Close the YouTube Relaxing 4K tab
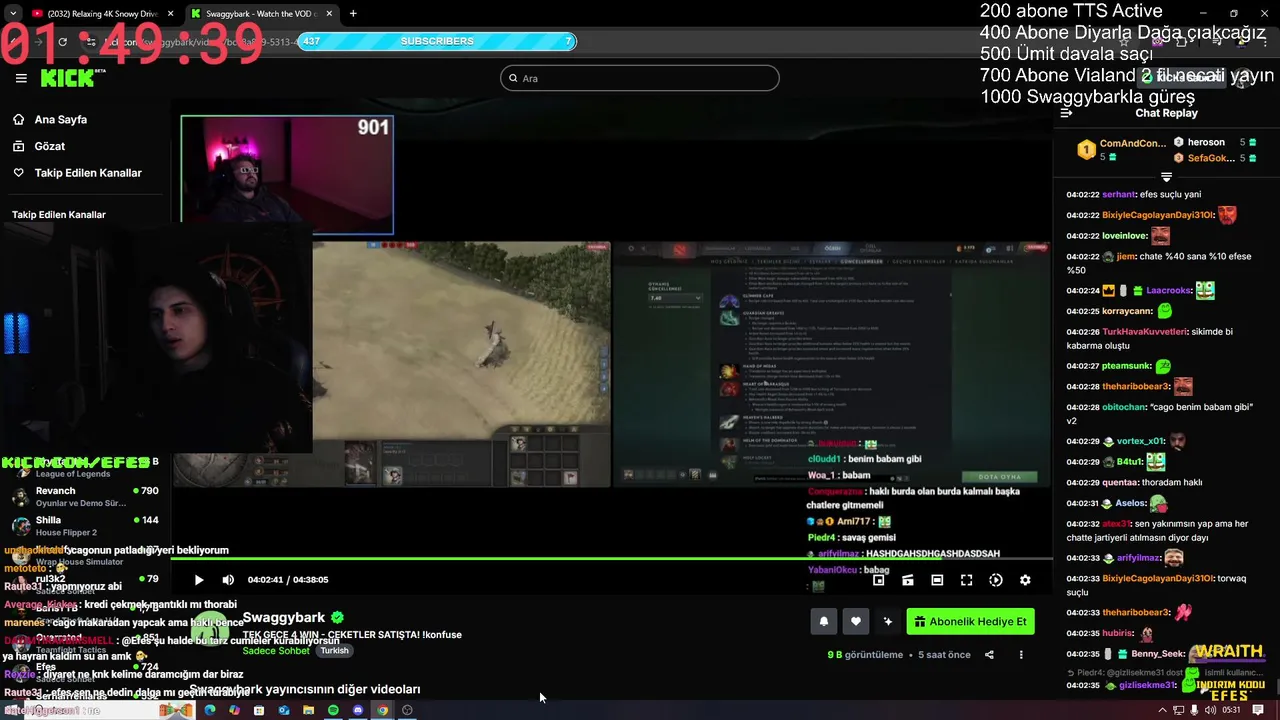The image size is (1280, 720). pyautogui.click(x=170, y=14)
